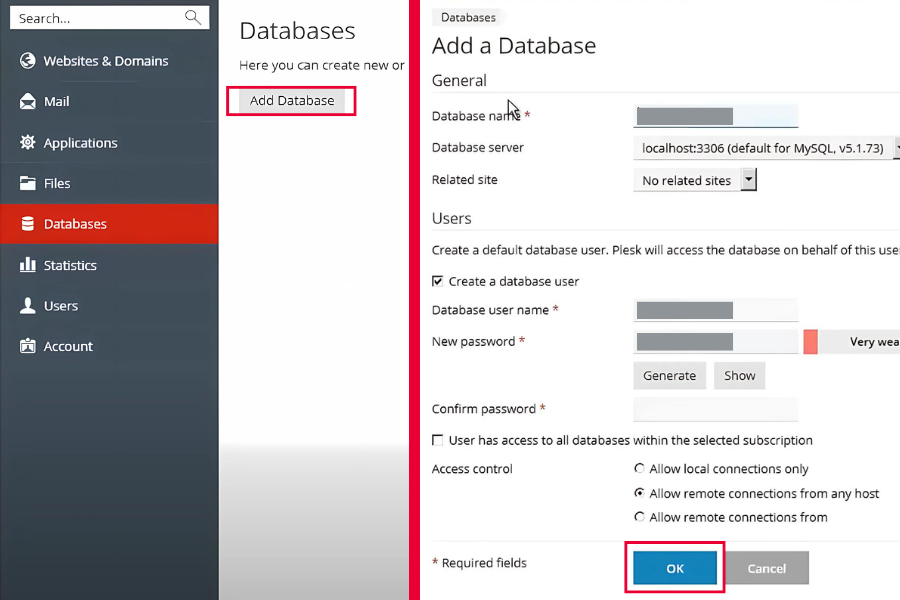Click the Applications gear icon

[27, 143]
